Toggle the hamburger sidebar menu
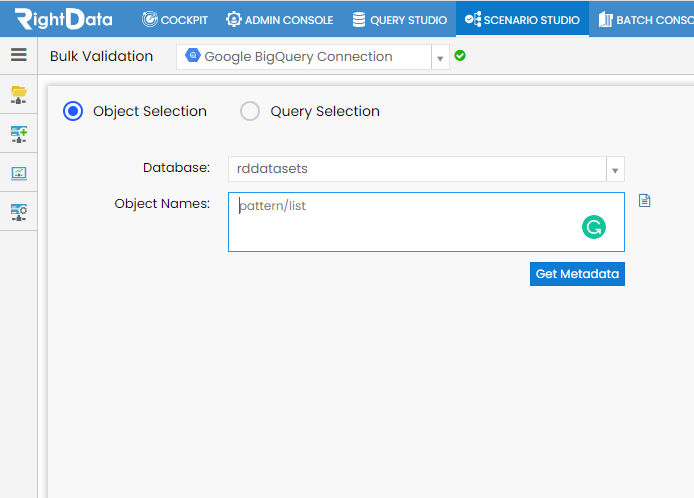 pyautogui.click(x=19, y=55)
